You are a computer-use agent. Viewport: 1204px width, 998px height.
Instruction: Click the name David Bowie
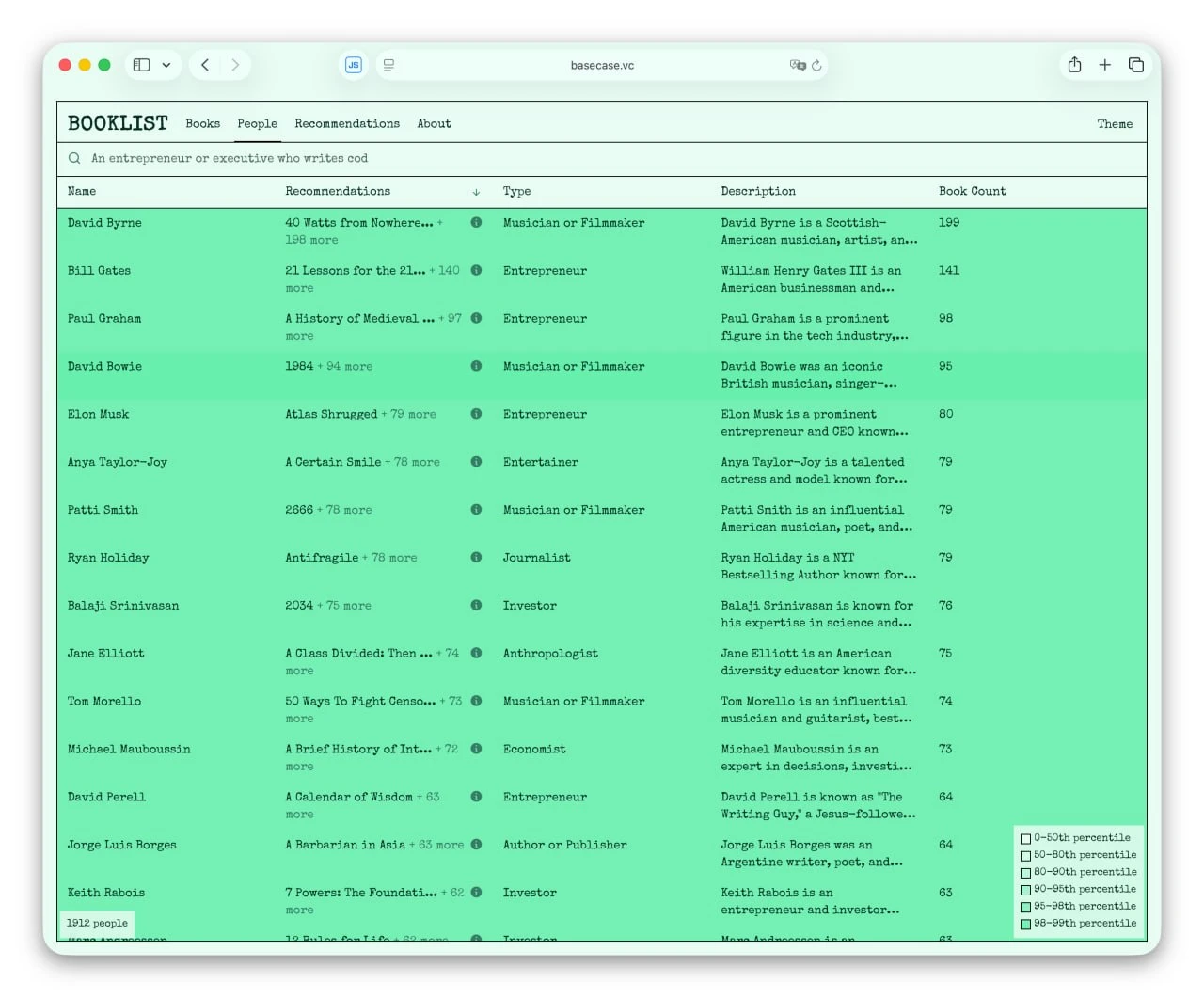[x=104, y=366]
